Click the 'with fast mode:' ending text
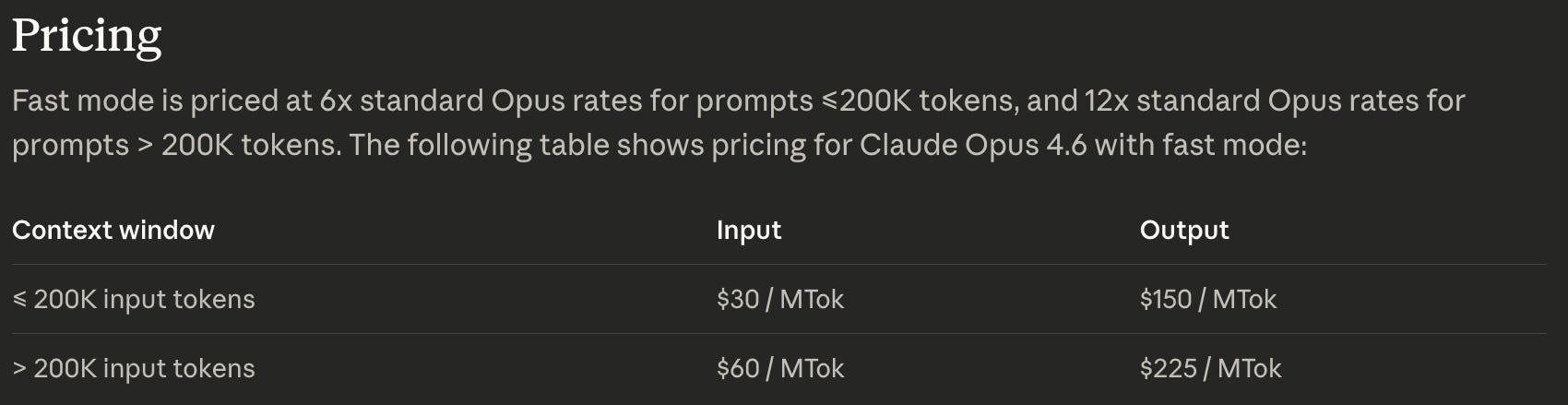 [x=1201, y=145]
